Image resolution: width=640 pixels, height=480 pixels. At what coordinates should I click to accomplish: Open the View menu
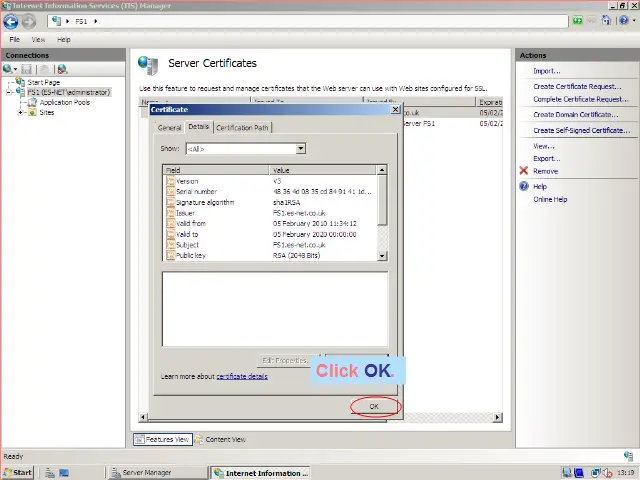[x=38, y=40]
